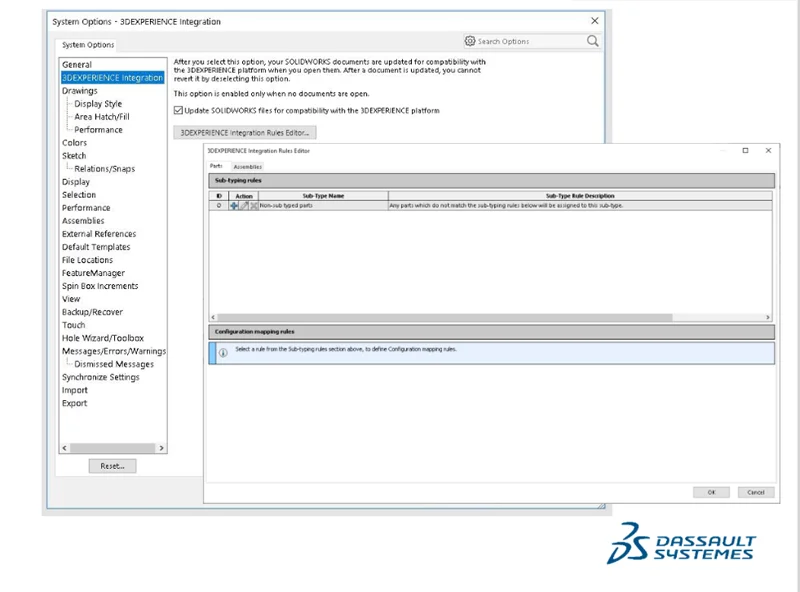Click Sub-typing table scrollbar left arrow

click(213, 317)
